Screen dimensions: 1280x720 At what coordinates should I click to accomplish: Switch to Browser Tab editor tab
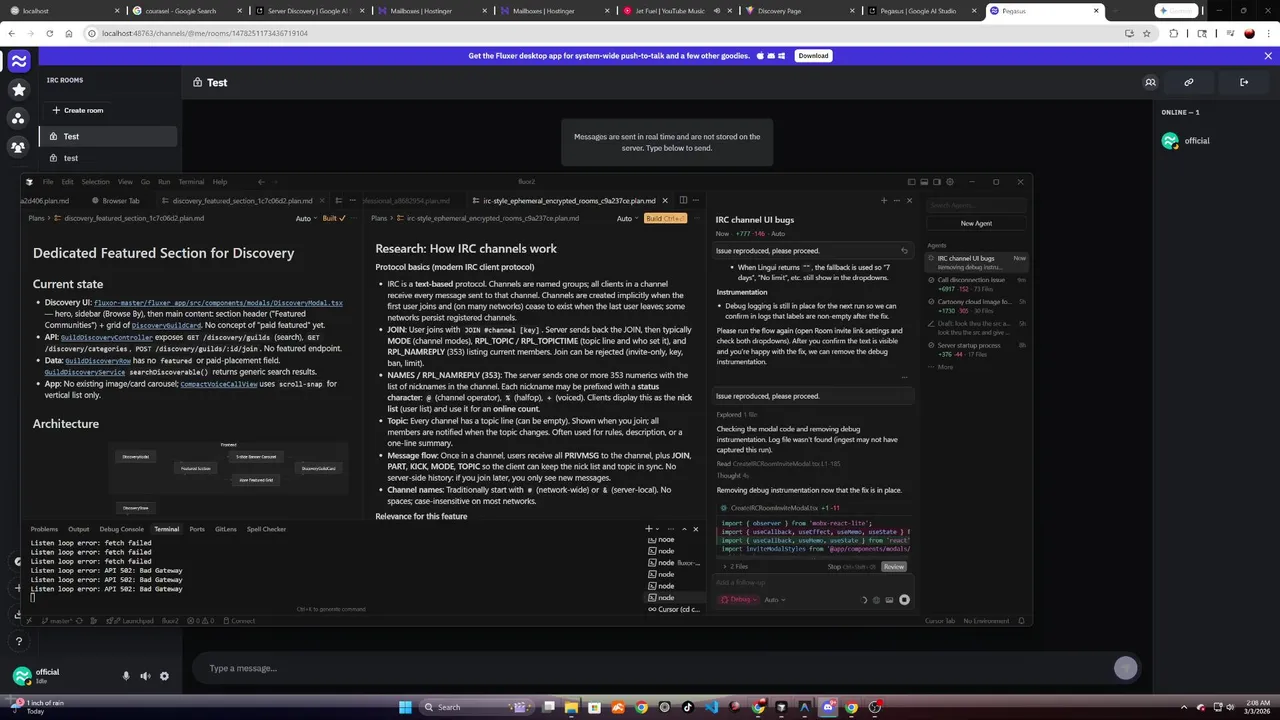(x=115, y=200)
